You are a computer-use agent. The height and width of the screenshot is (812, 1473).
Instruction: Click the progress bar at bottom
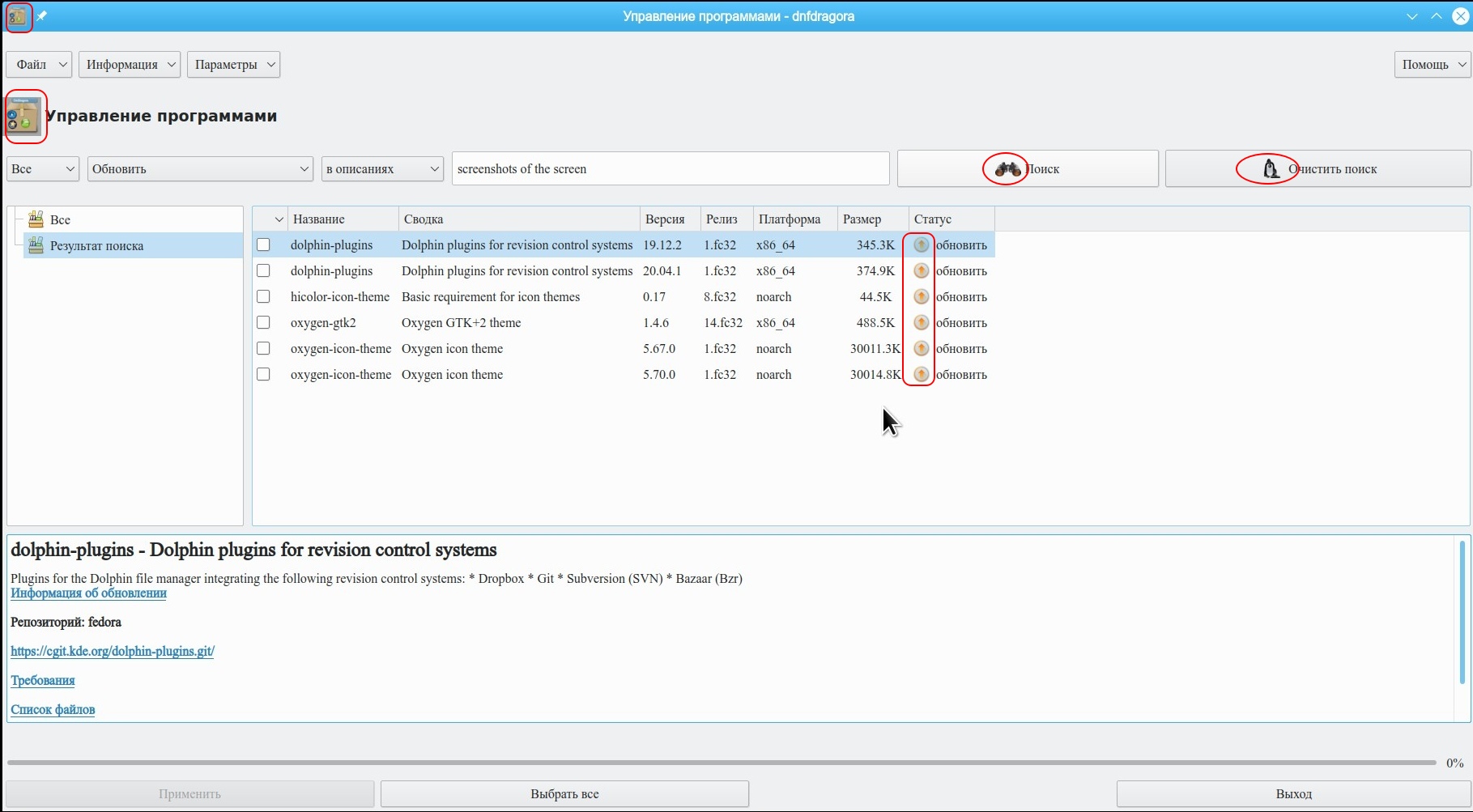tap(722, 763)
